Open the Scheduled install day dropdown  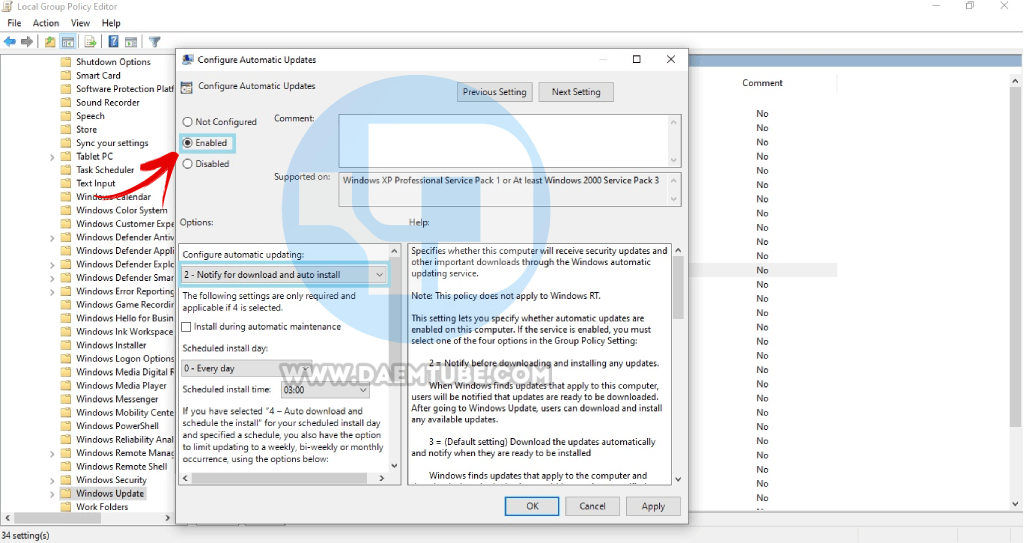click(x=246, y=369)
